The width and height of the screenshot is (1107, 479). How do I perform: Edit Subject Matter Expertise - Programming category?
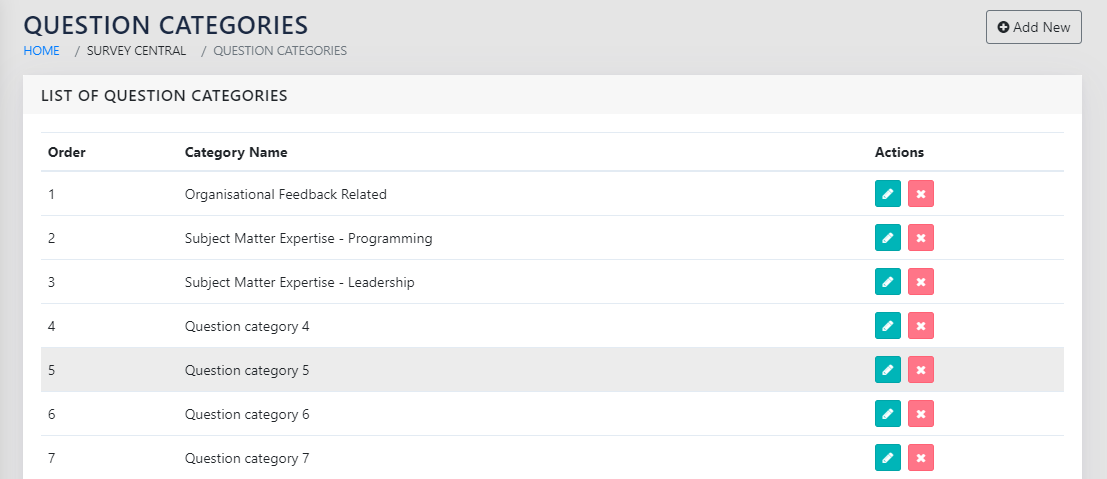[887, 238]
